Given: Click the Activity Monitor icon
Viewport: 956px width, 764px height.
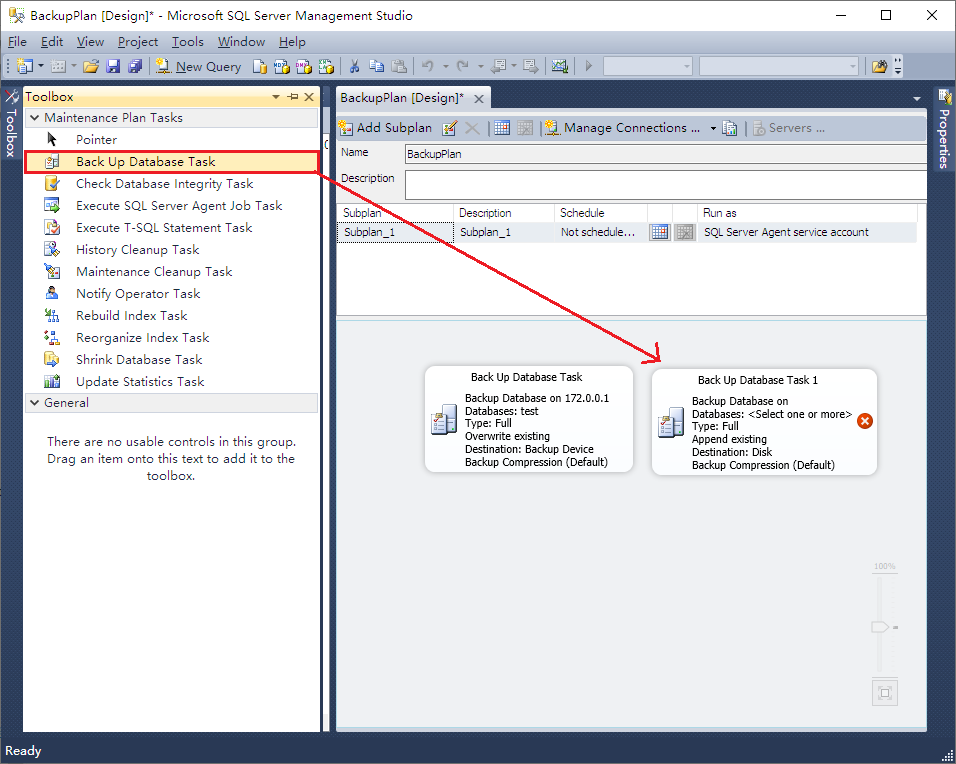Looking at the screenshot, I should click(x=560, y=66).
